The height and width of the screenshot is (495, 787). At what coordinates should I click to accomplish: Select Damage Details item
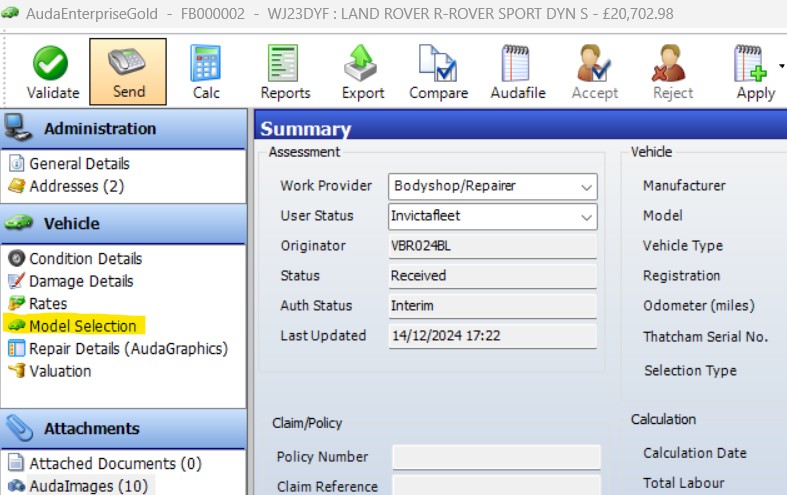coord(81,281)
